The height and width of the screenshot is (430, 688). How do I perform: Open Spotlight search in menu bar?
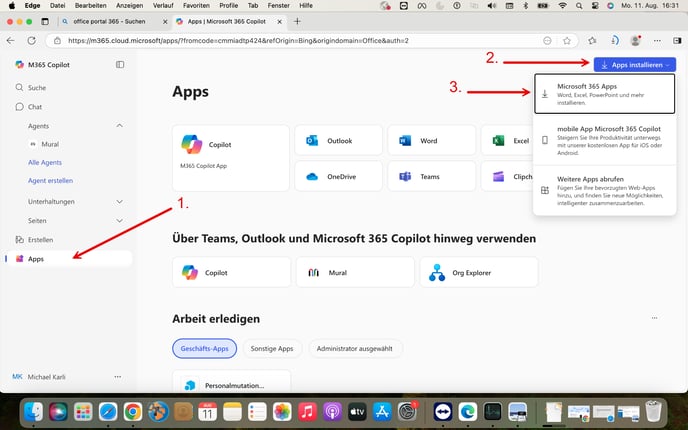click(x=579, y=6)
